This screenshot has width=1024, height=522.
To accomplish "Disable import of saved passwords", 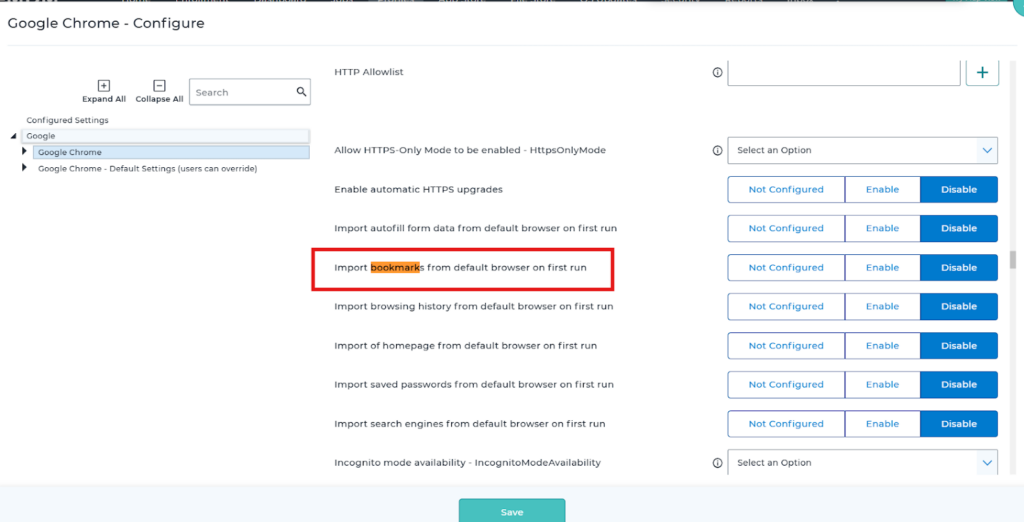I will (958, 384).
